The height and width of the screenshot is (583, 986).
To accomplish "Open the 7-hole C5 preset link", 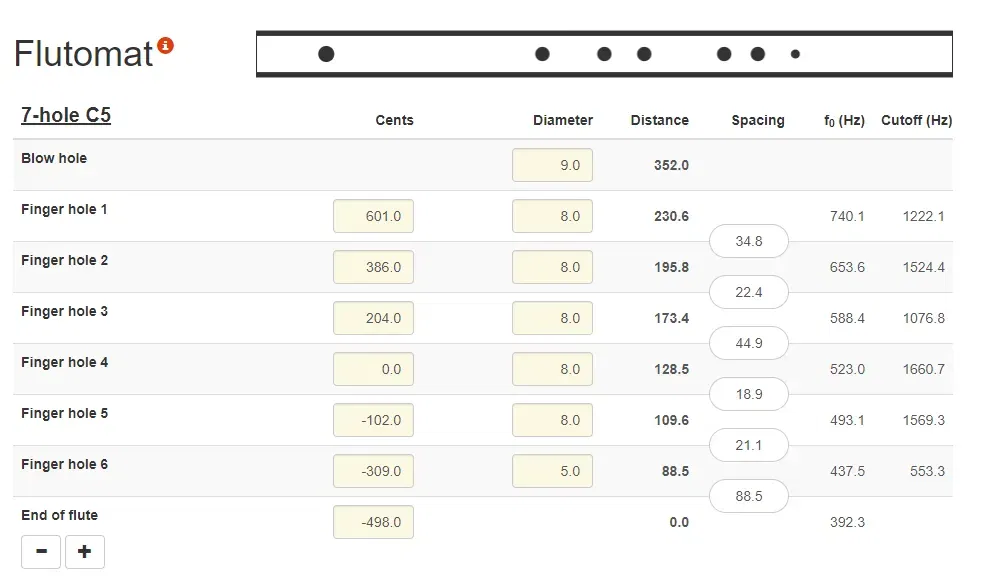I will (66, 115).
